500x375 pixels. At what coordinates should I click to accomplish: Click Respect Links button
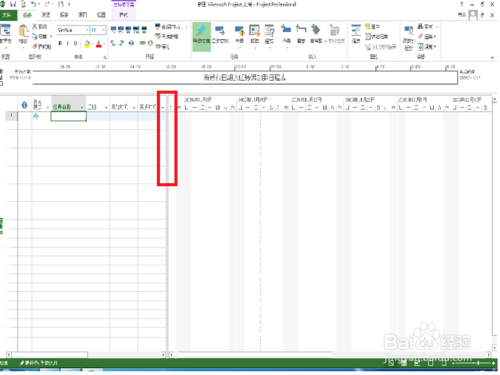(x=167, y=36)
